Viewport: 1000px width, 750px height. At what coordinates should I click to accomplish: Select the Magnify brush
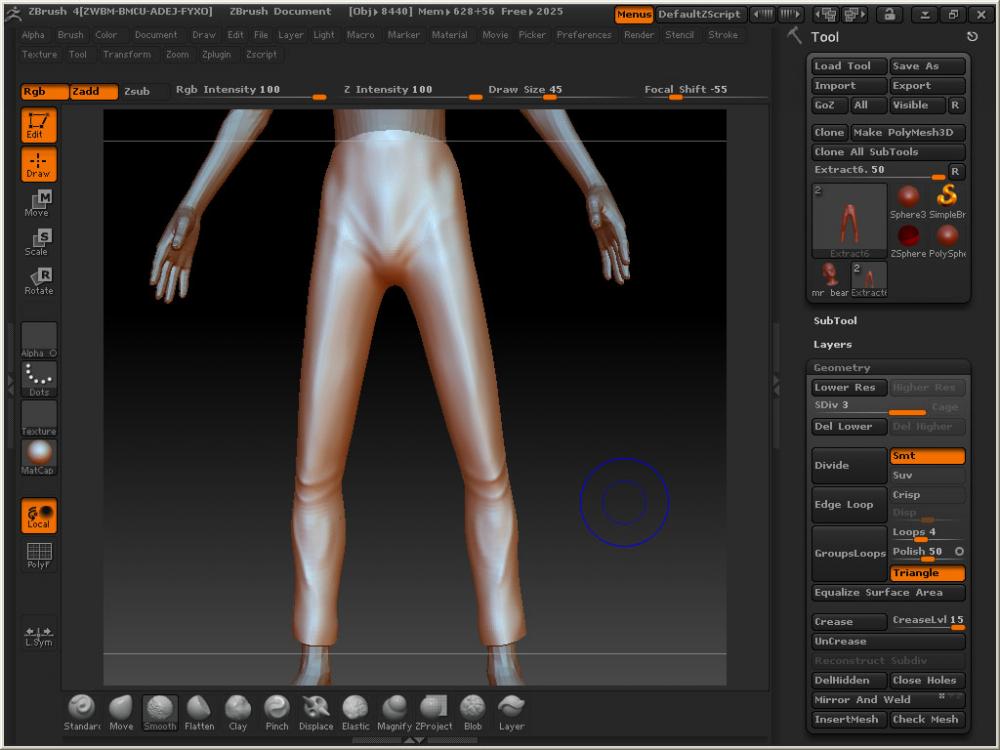coord(394,711)
